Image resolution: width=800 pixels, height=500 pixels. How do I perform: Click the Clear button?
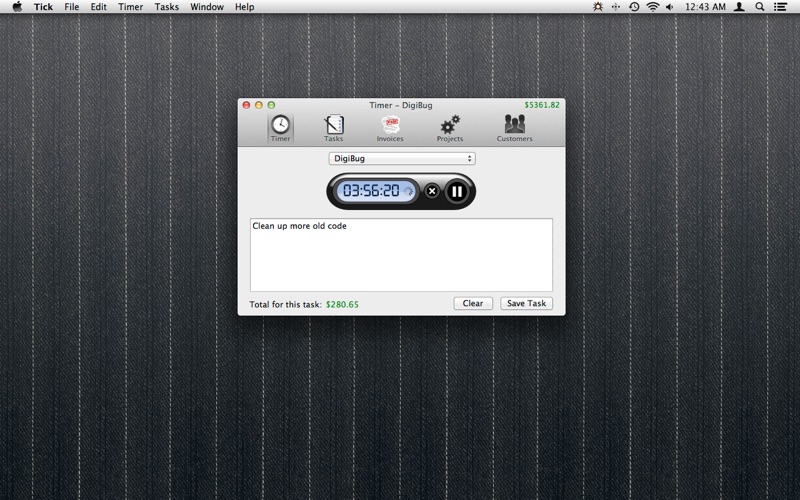(473, 303)
